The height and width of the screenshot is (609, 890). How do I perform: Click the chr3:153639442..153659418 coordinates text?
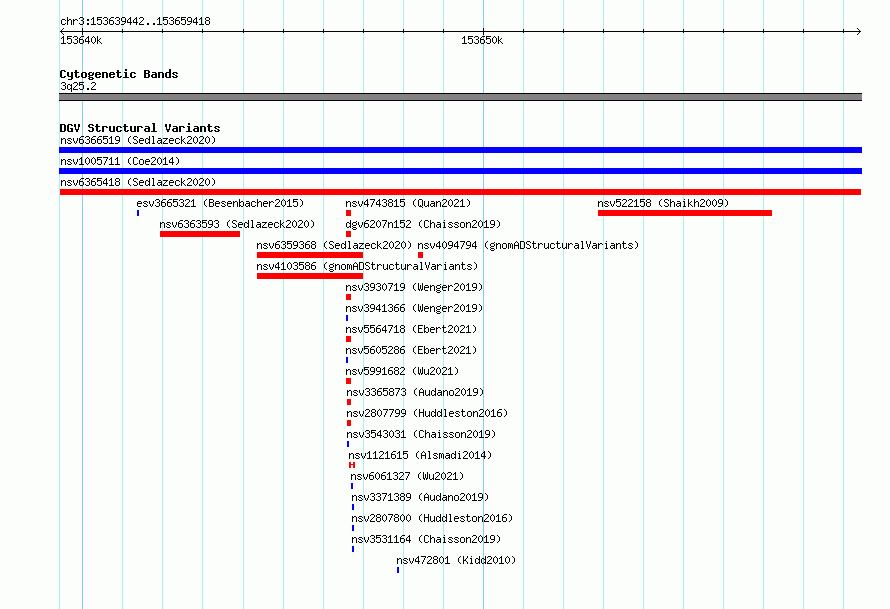tap(135, 21)
